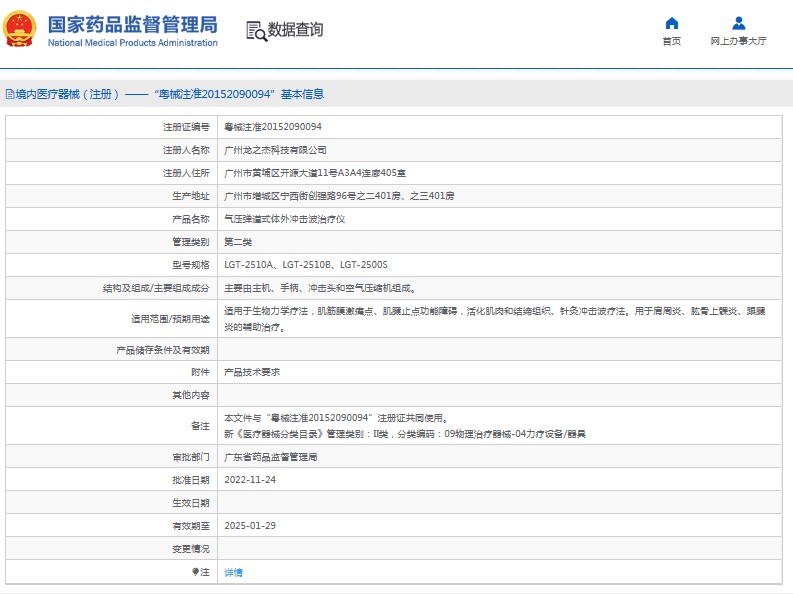This screenshot has height=594, width=793.
Task: Select remark line 本文件与…注册证共同使用
Action: pyautogui.click(x=336, y=418)
